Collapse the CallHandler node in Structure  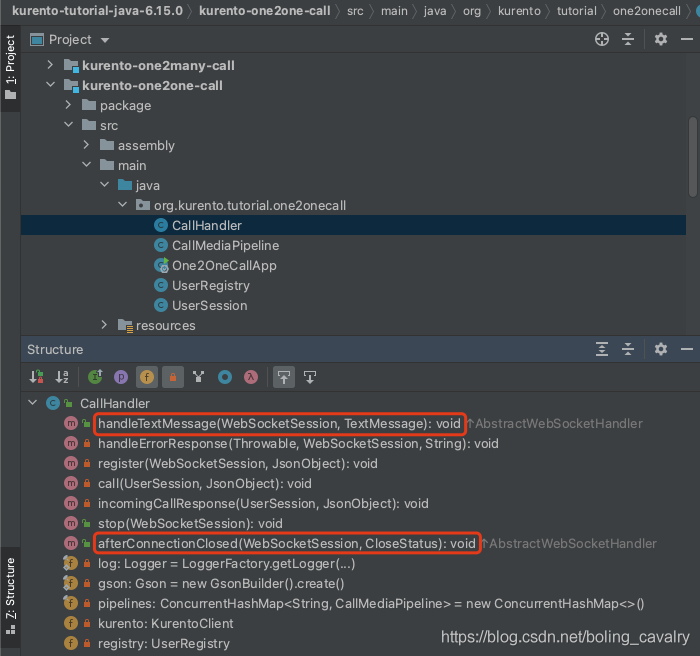33,403
